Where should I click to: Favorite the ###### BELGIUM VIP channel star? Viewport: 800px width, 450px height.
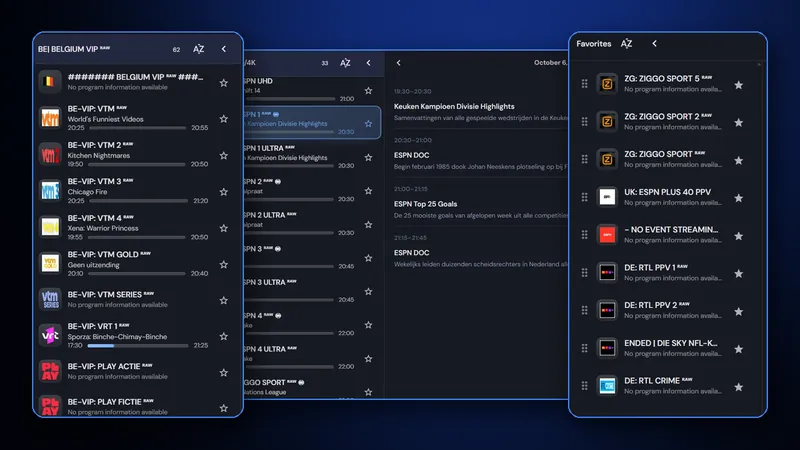click(x=223, y=83)
